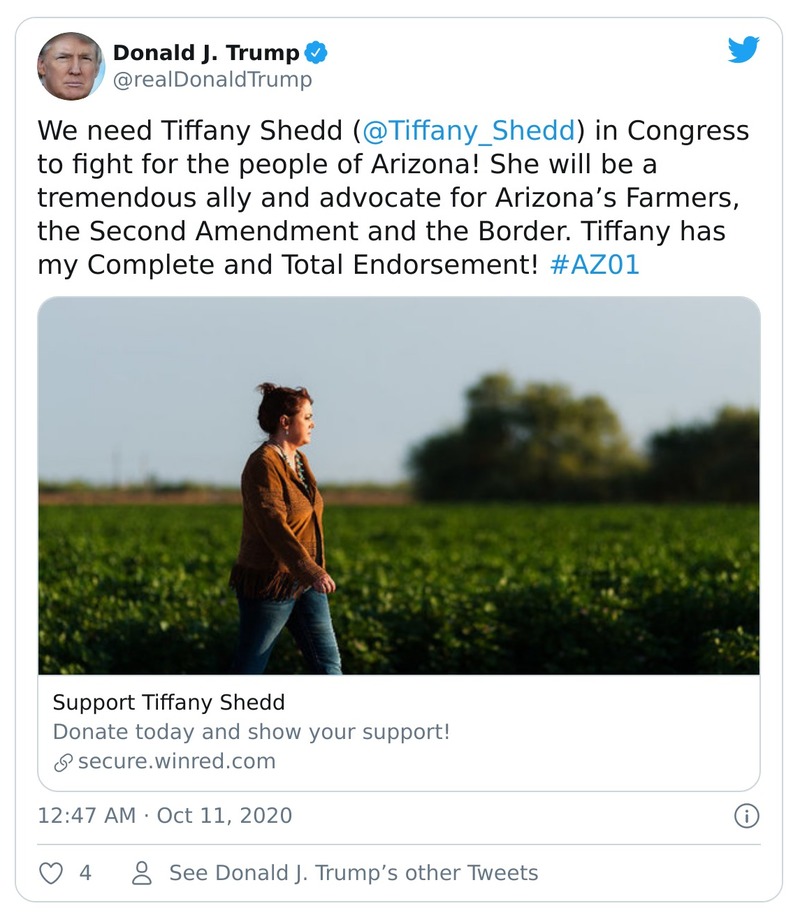Open Donald J. Trump's profile picture
This screenshot has width=800, height=922.
71,66
